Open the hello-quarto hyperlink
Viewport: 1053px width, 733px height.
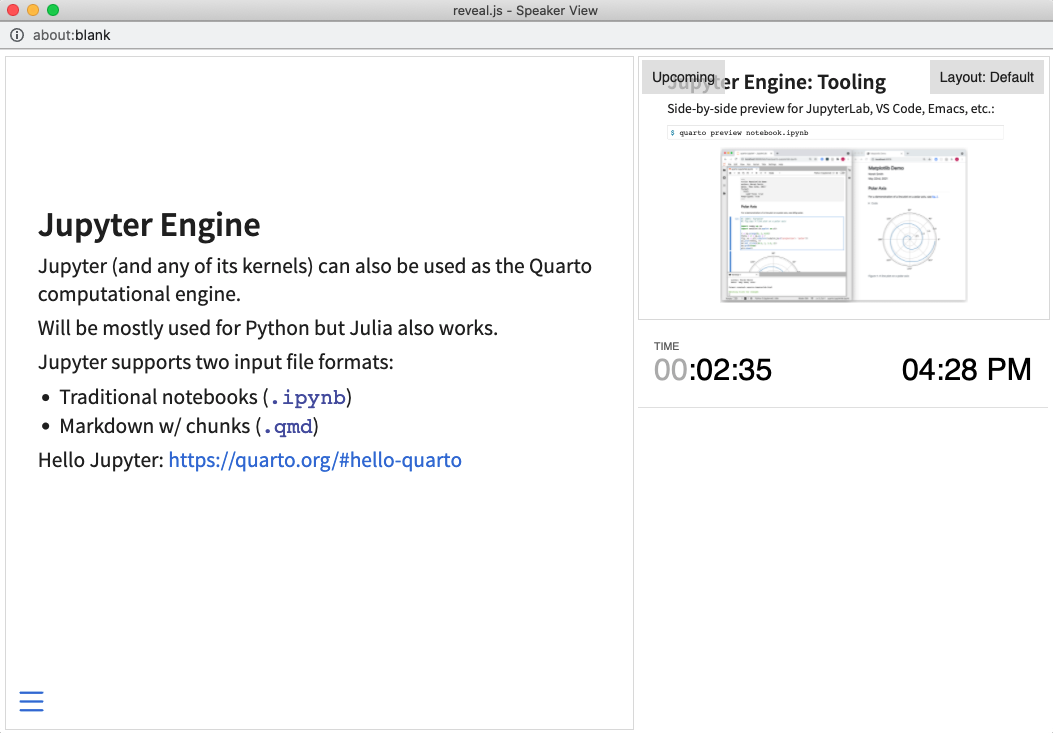315,459
